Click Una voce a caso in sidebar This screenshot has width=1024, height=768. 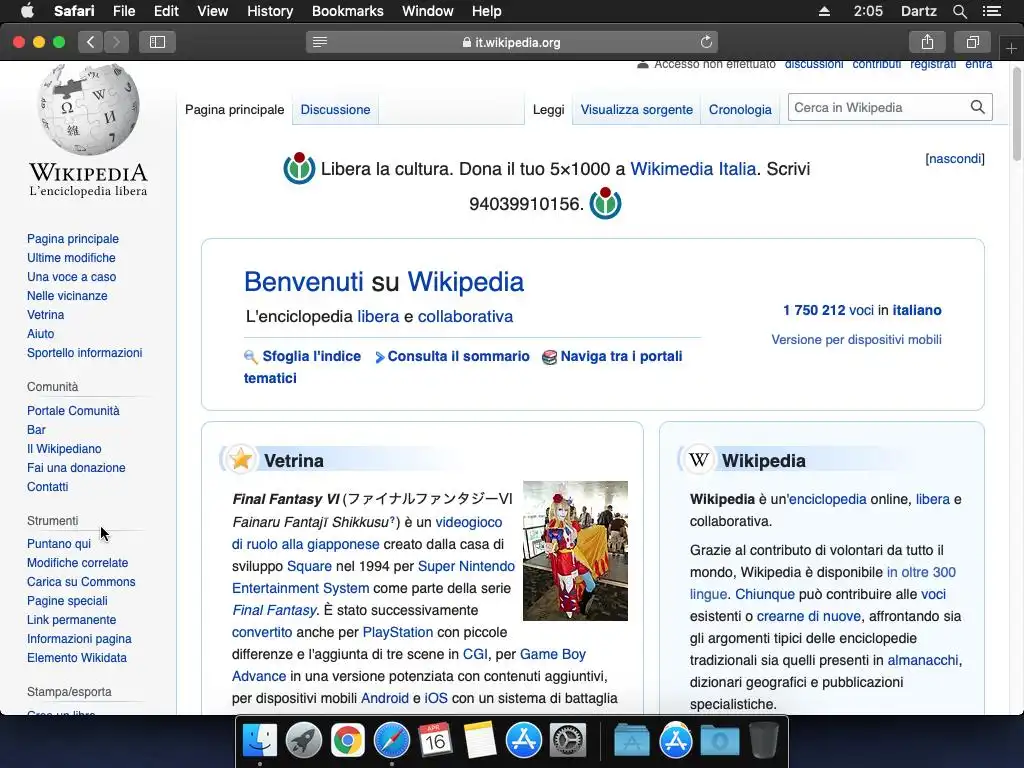point(71,277)
